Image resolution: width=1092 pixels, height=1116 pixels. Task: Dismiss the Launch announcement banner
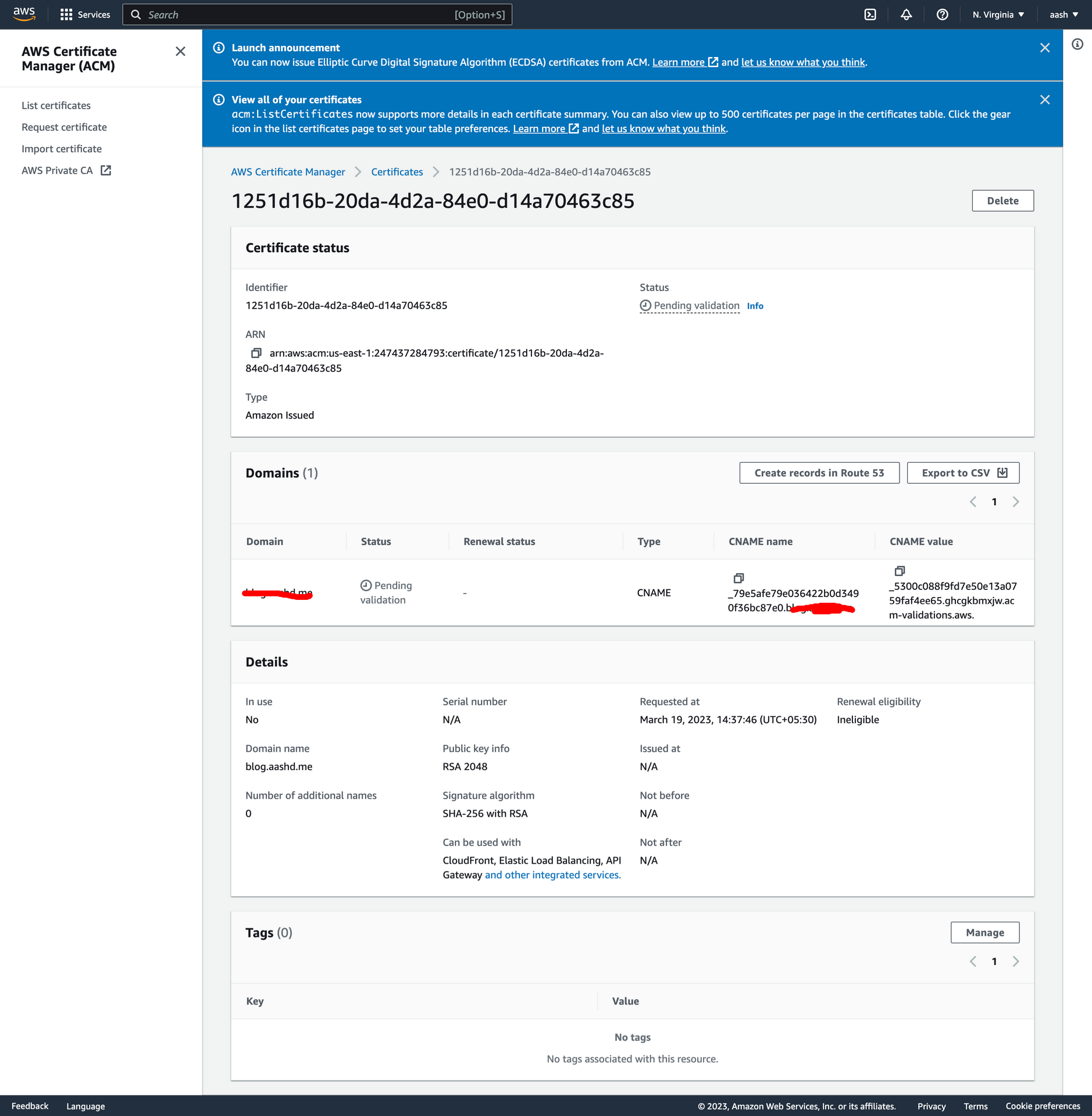coord(1044,48)
